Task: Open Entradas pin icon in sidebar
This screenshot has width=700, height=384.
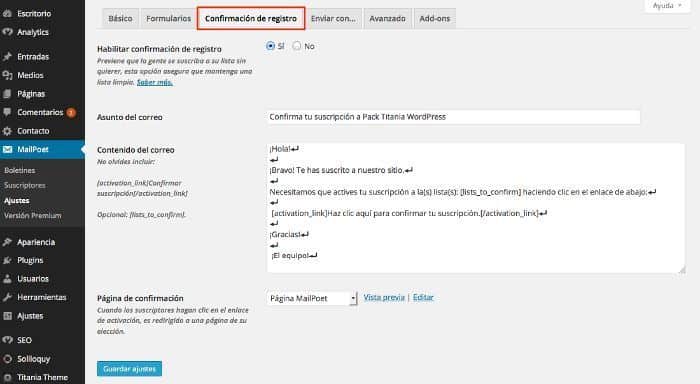Action: 7,57
